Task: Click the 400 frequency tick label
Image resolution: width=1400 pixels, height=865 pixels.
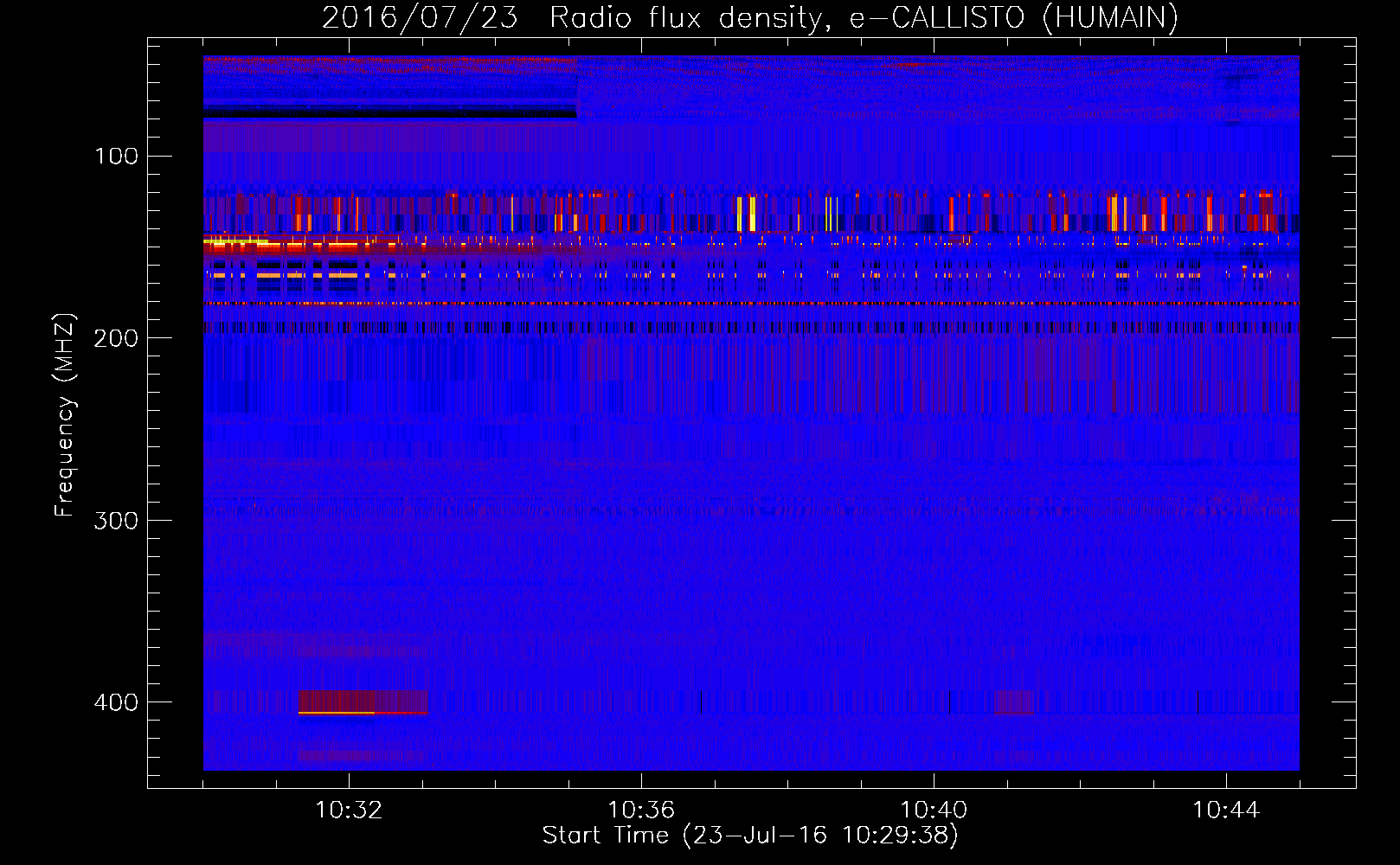Action: (116, 702)
